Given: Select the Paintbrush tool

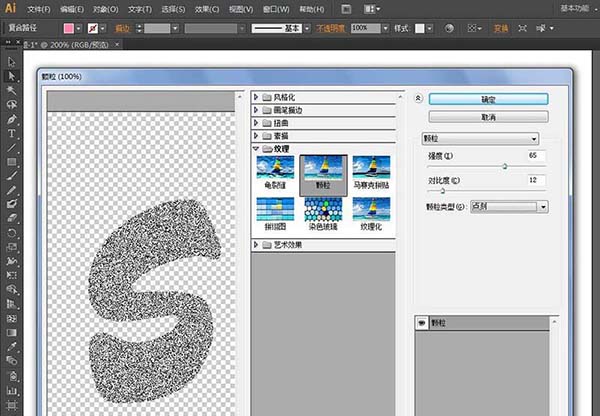Looking at the screenshot, I should point(11,176).
